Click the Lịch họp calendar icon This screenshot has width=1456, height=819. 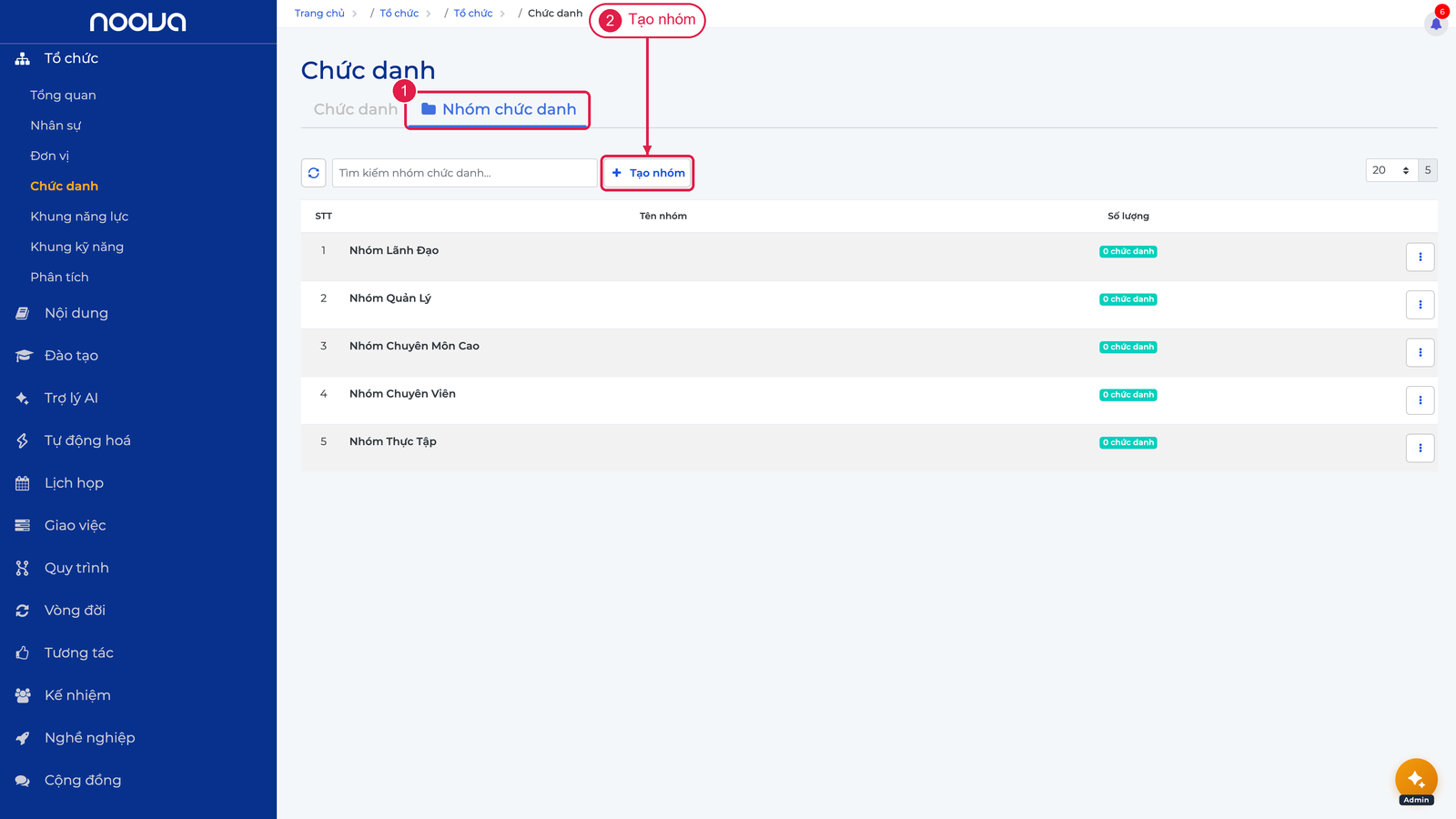[23, 483]
